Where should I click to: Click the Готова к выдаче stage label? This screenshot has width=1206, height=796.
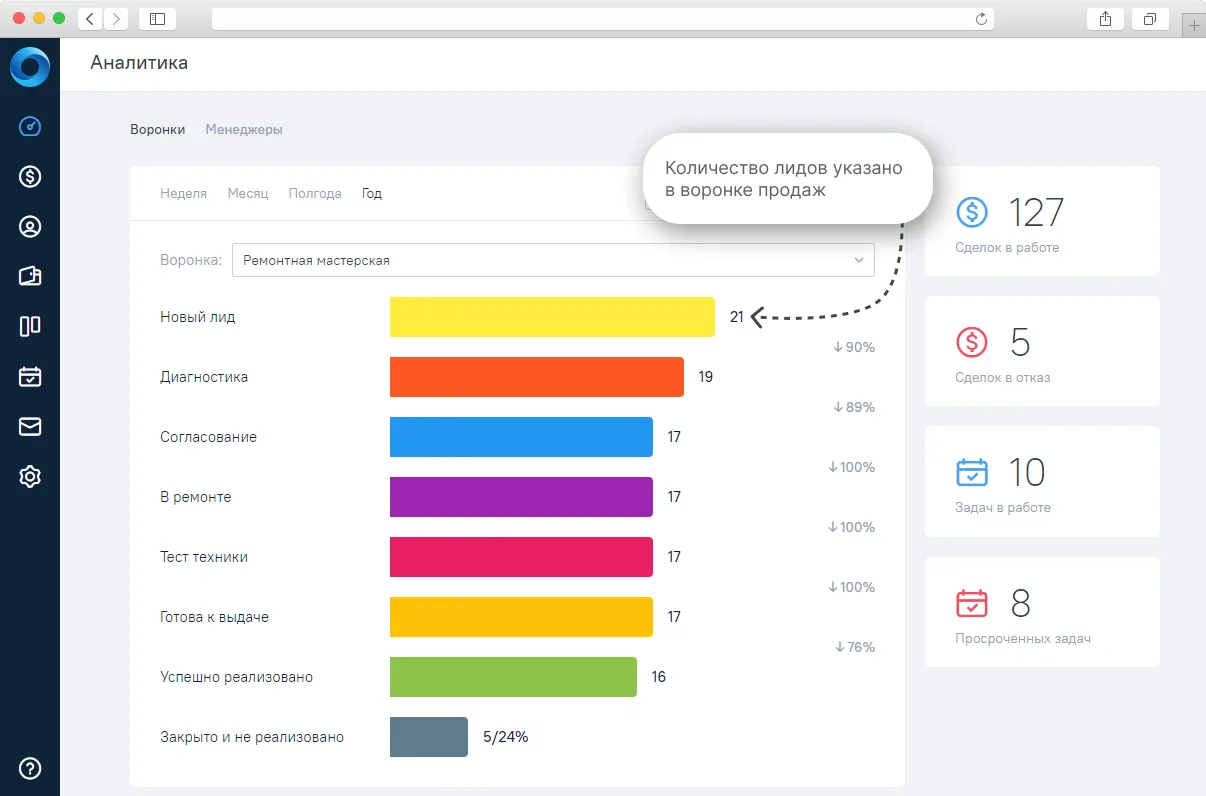214,617
